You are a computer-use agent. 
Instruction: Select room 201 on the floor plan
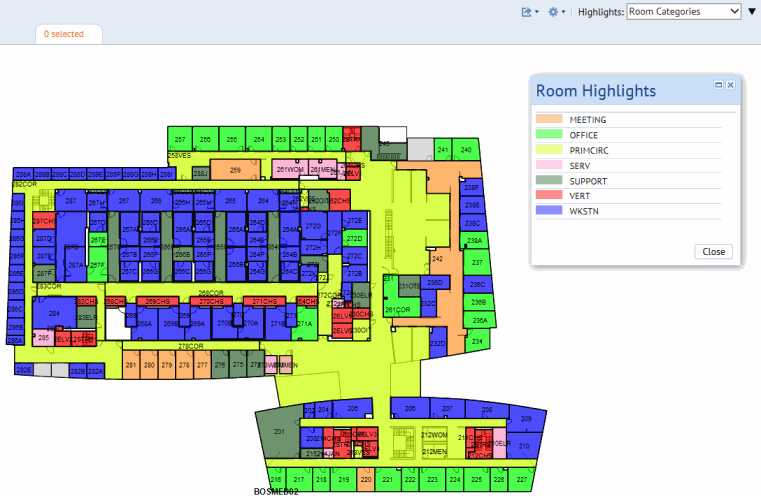click(x=279, y=431)
